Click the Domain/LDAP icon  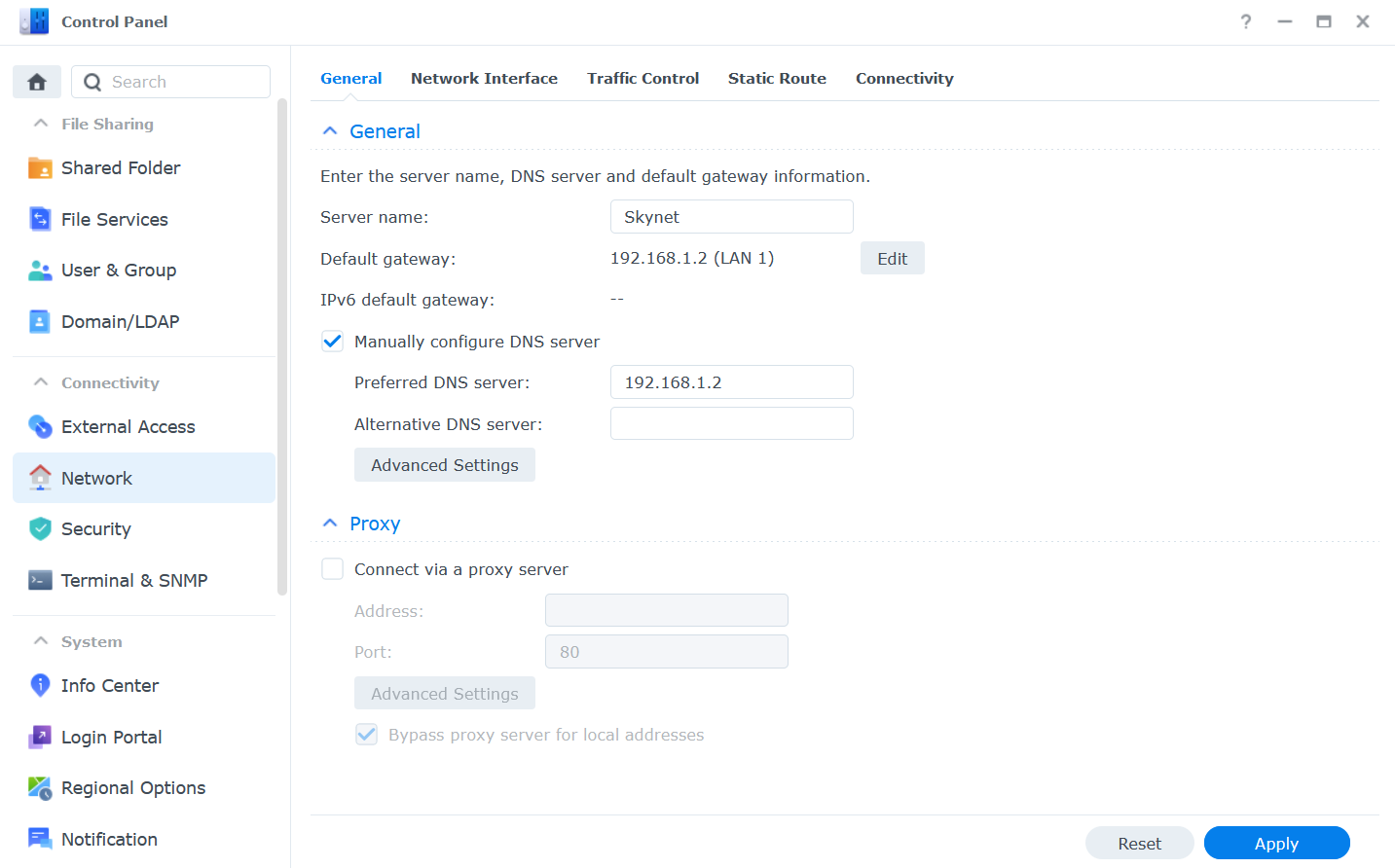(40, 321)
